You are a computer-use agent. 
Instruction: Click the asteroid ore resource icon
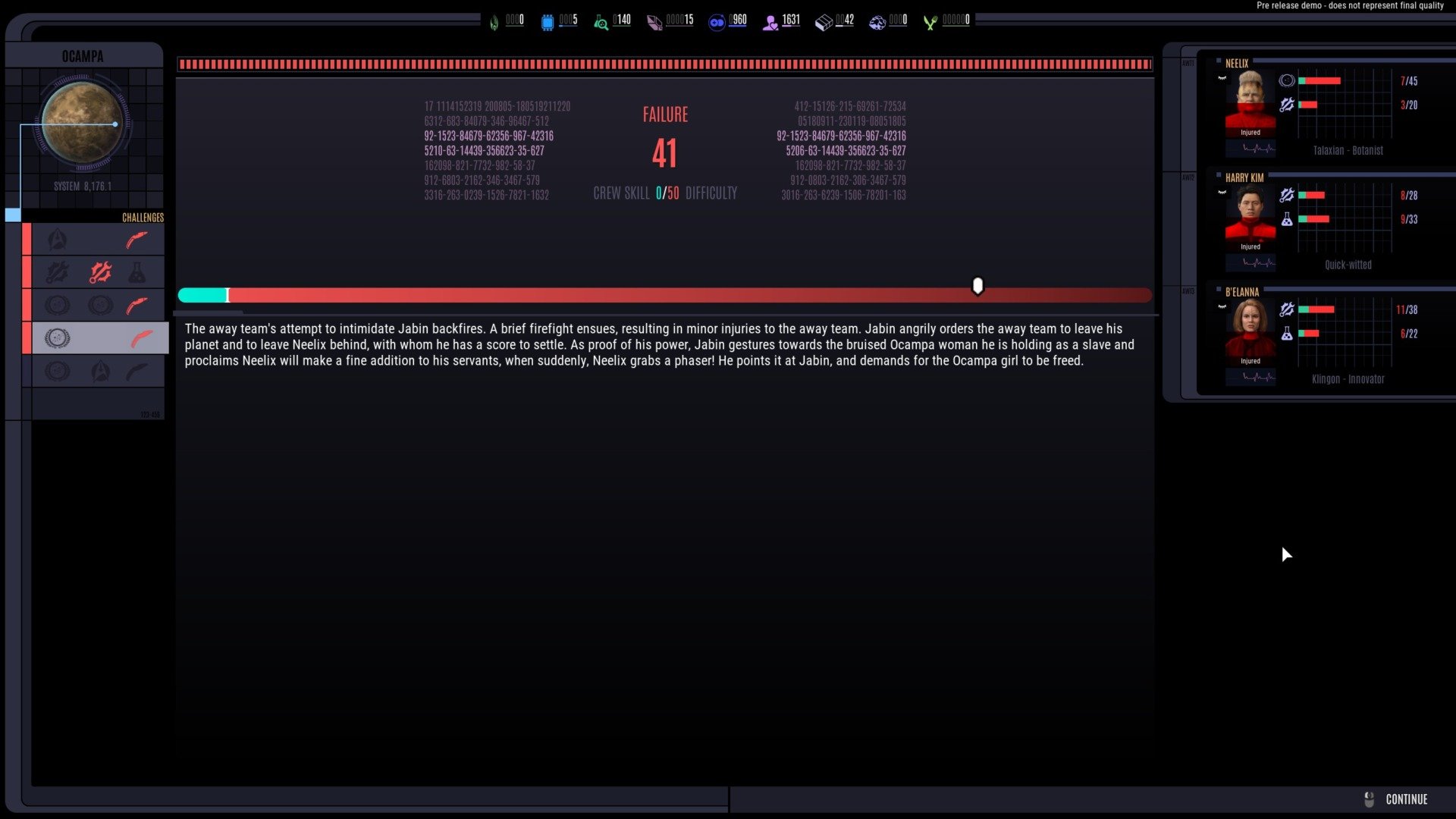[877, 23]
